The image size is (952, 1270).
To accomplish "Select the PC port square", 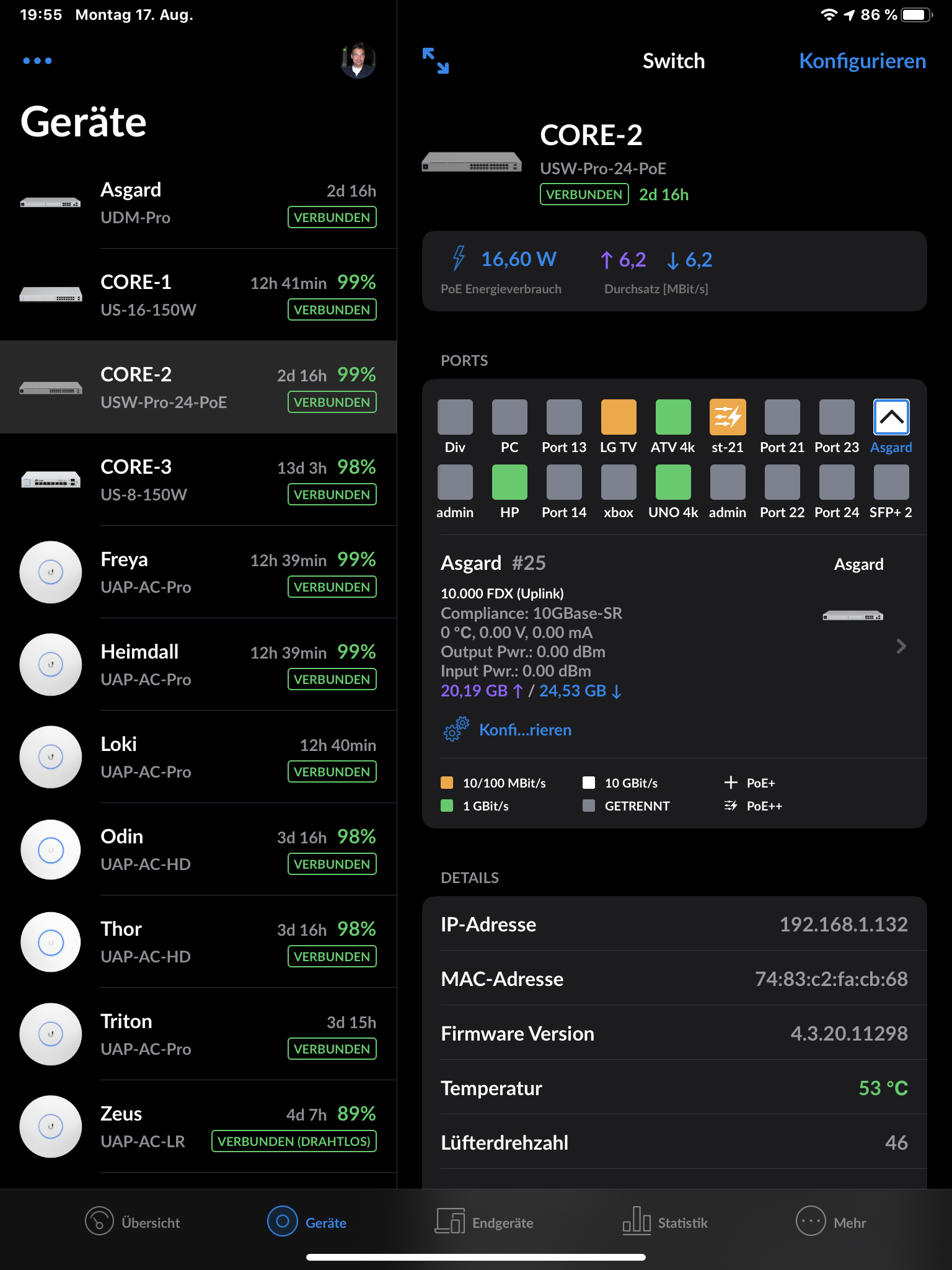I will [x=509, y=417].
